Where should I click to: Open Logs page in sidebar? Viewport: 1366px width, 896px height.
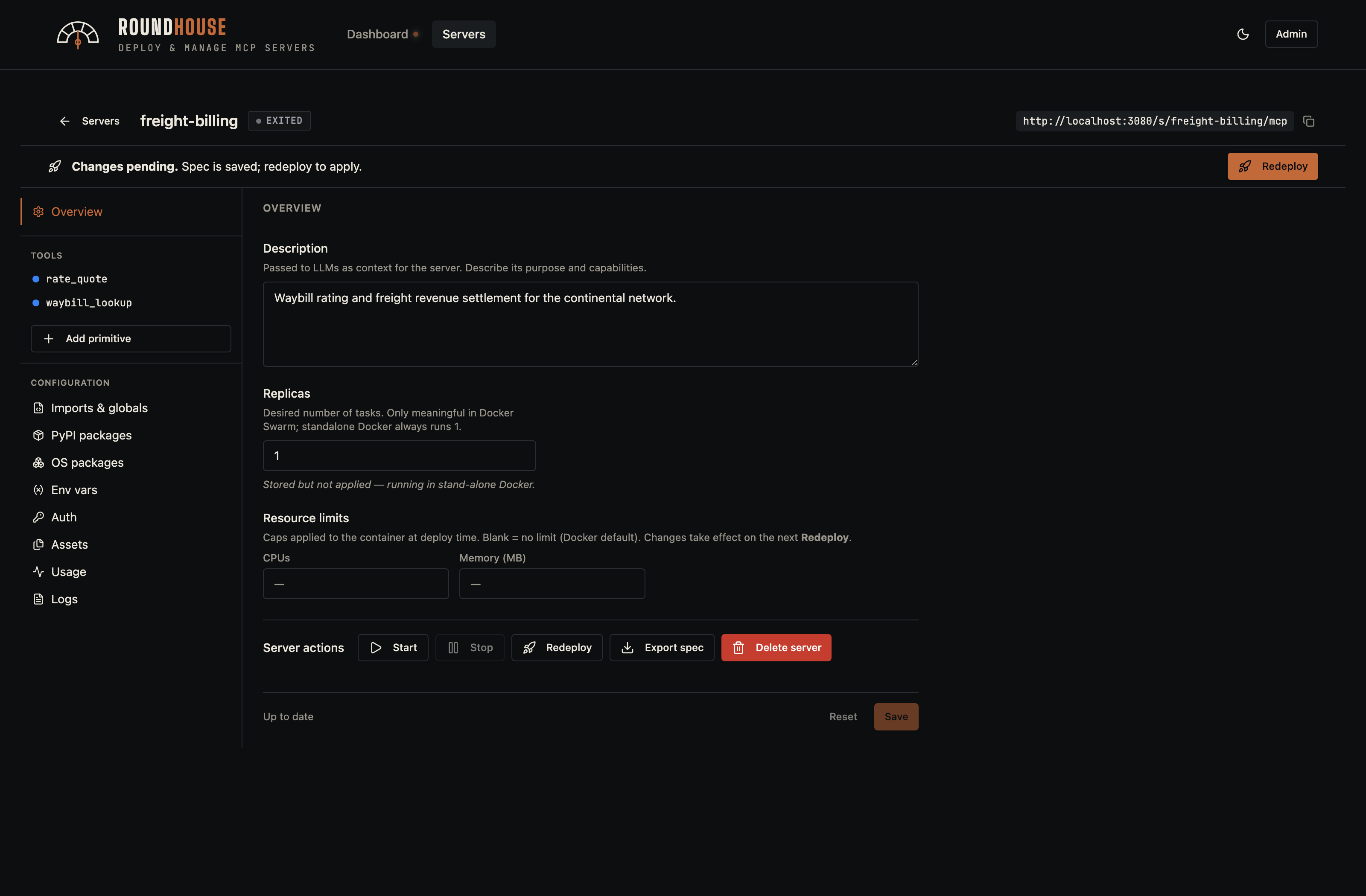coord(131,599)
